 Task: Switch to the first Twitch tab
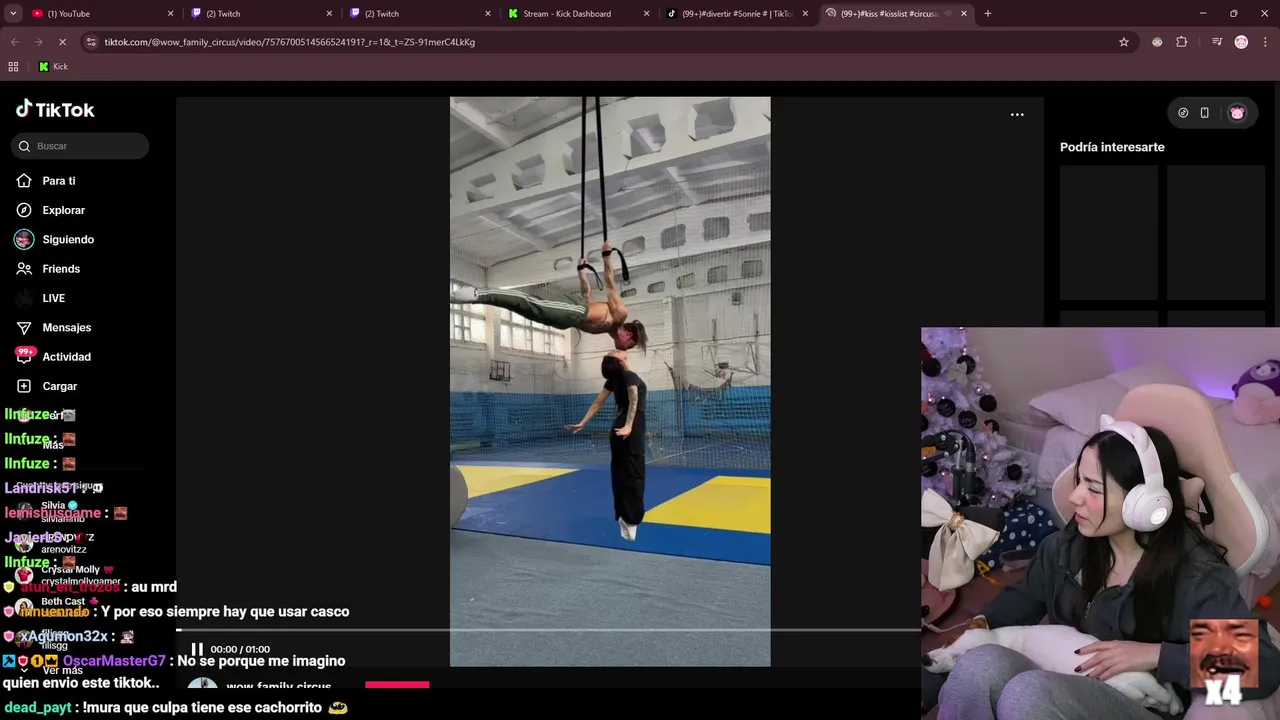(259, 13)
